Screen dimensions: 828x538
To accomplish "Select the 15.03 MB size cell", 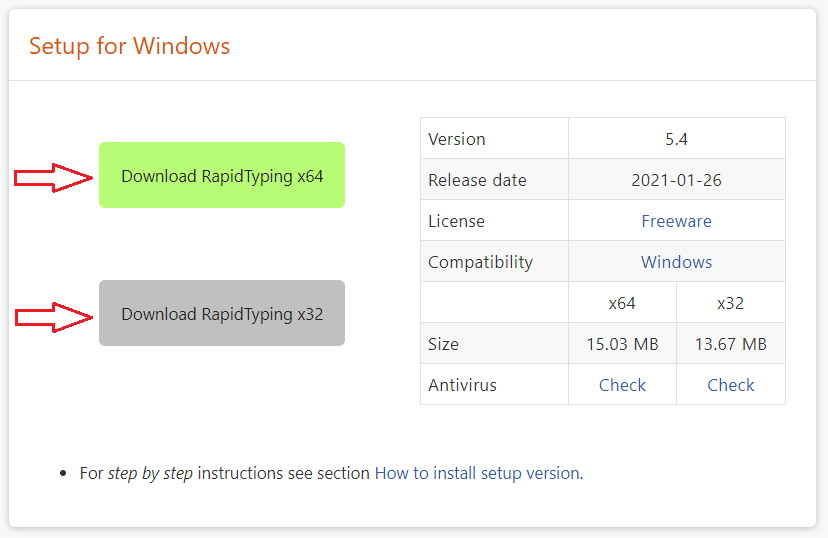I will [x=622, y=344].
